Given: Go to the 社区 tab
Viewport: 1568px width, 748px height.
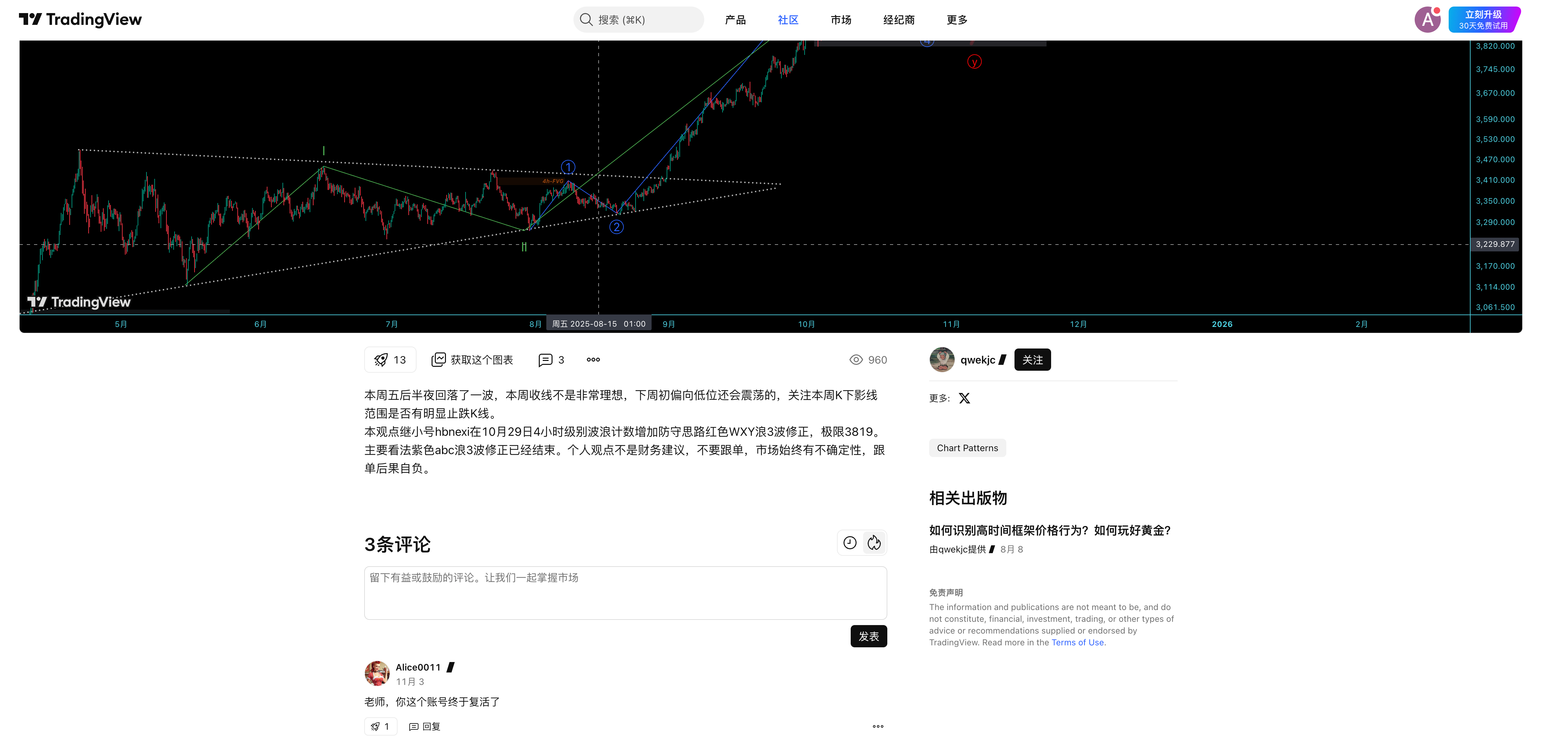Looking at the screenshot, I should 788,20.
